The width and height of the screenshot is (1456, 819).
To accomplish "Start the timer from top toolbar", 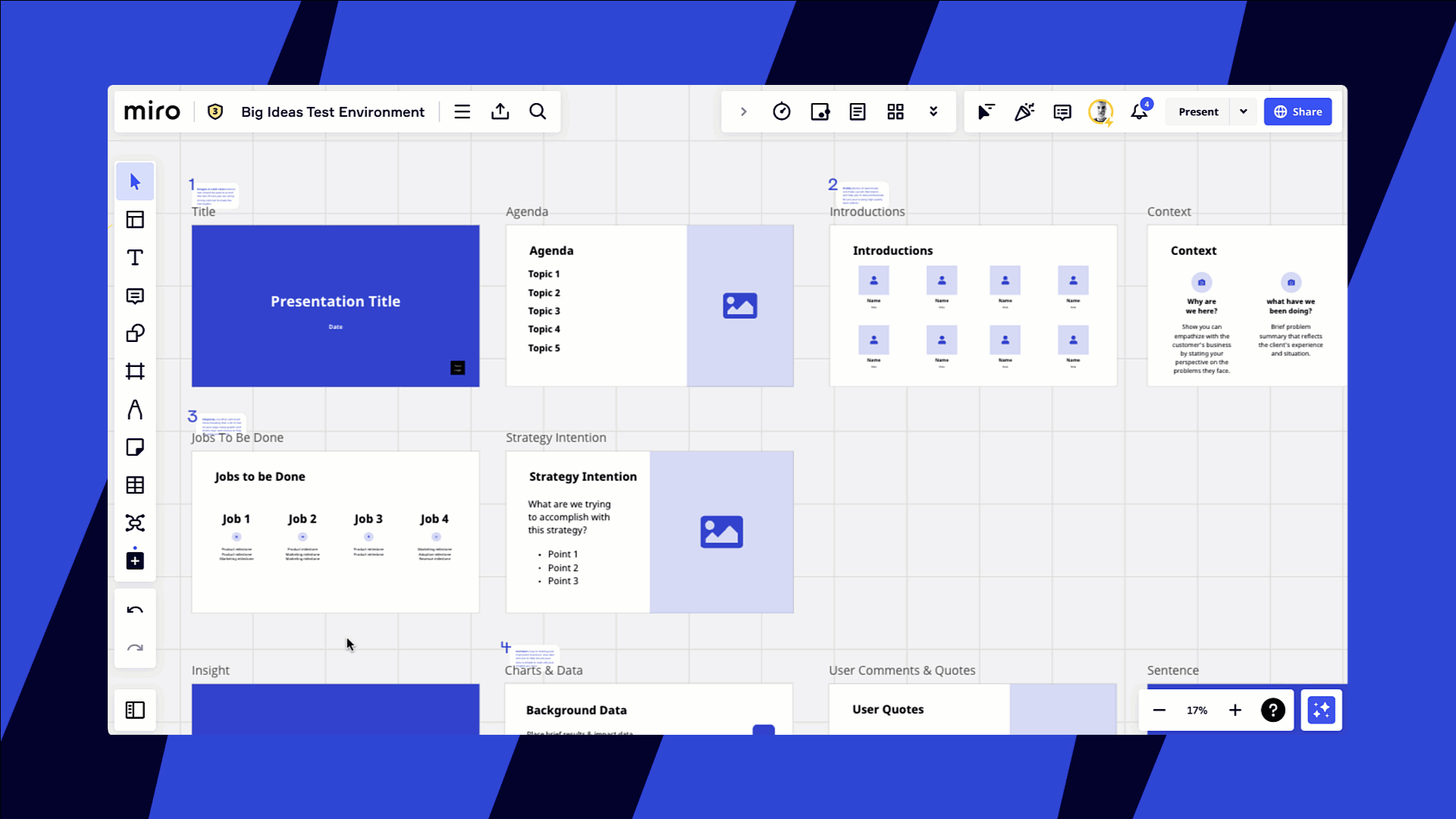I will pyautogui.click(x=781, y=112).
